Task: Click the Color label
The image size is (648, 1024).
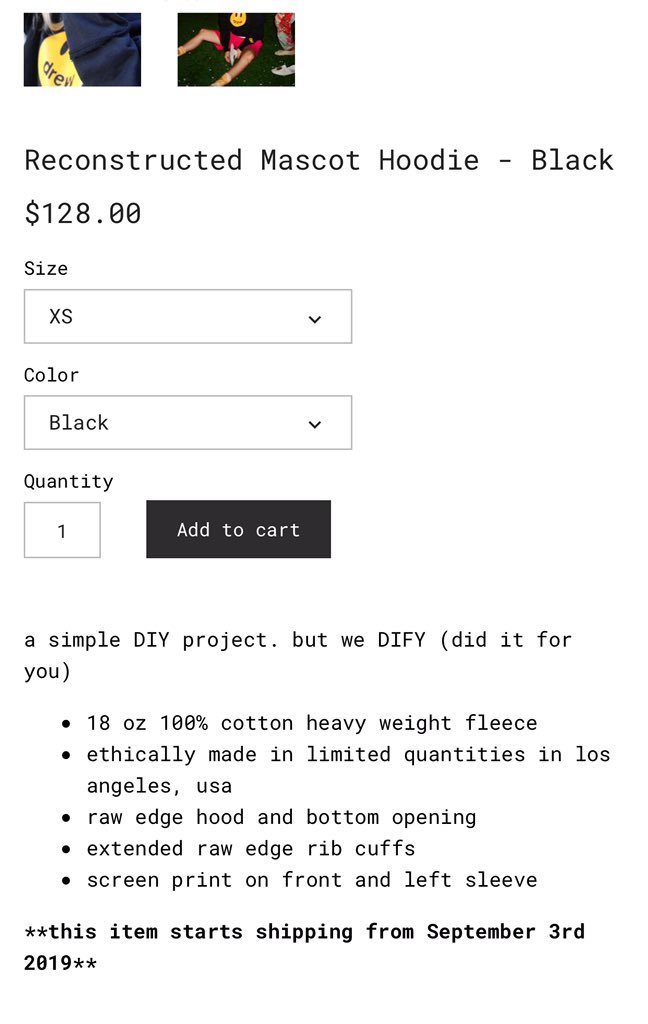Action: pos(52,375)
